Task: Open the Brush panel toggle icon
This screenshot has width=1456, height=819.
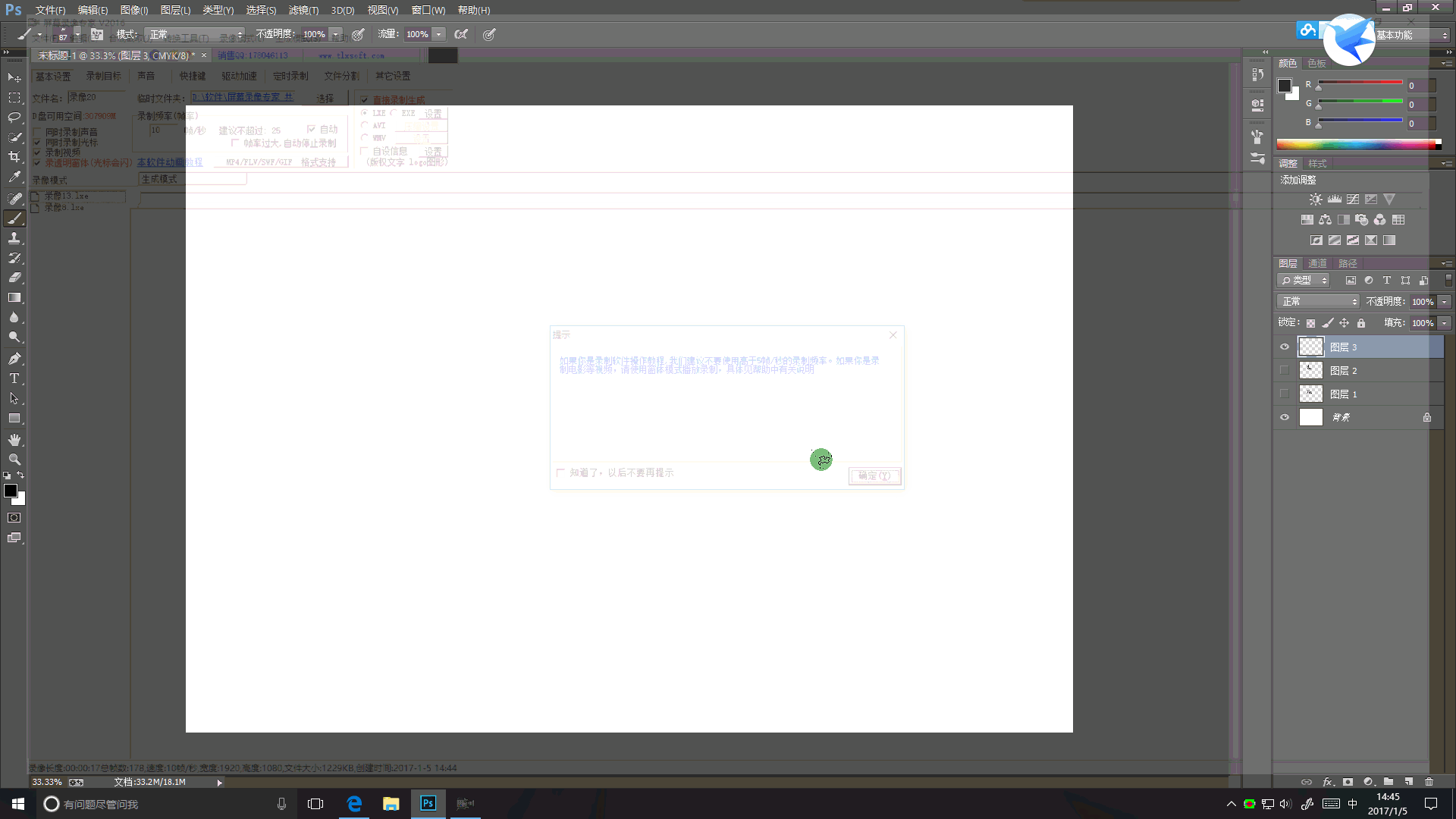Action: coord(97,34)
